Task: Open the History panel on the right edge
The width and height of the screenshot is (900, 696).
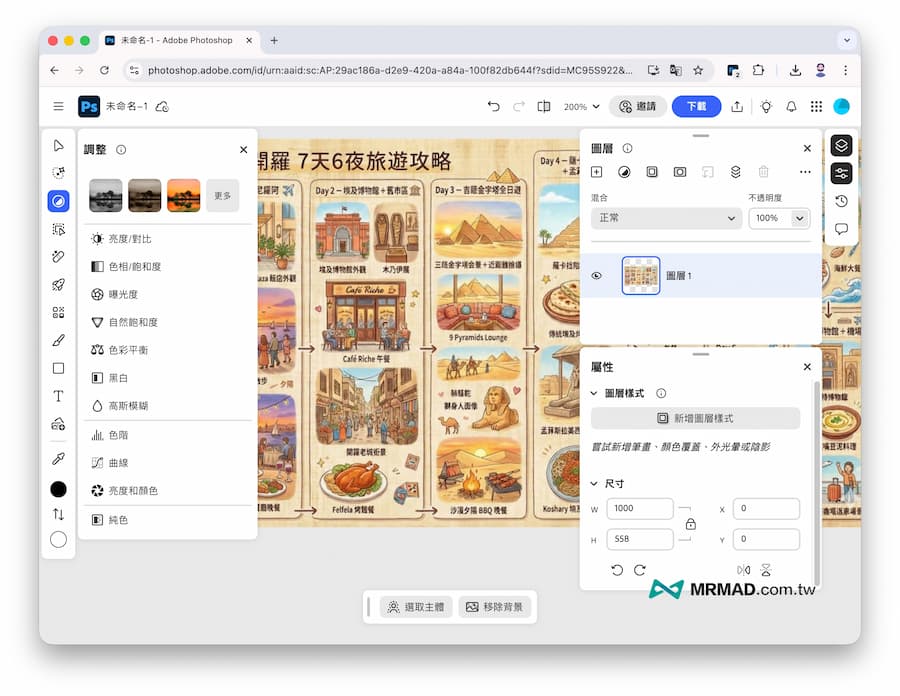Action: pos(842,200)
